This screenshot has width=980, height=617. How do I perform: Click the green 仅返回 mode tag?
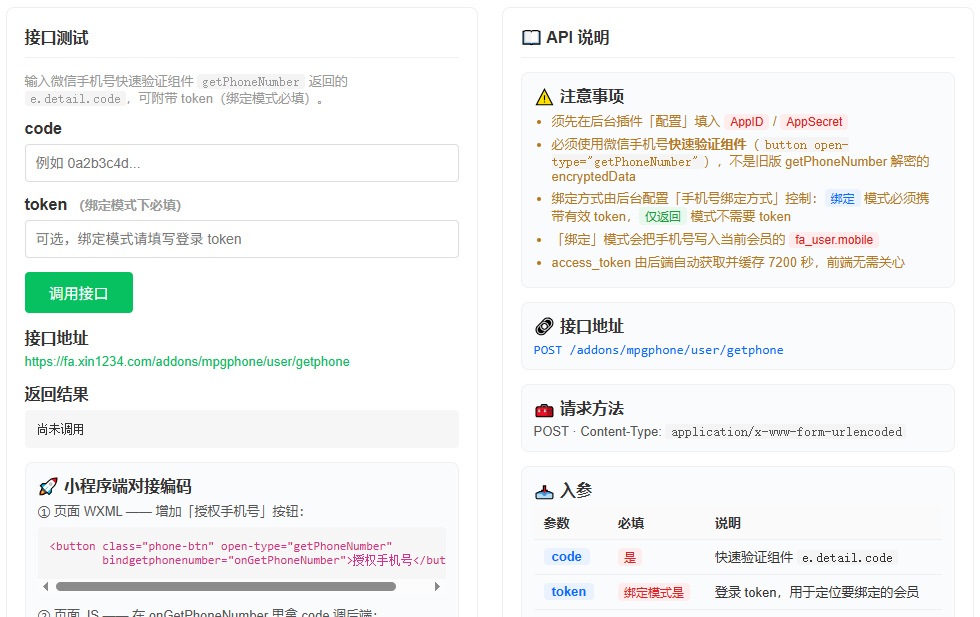[x=662, y=217]
